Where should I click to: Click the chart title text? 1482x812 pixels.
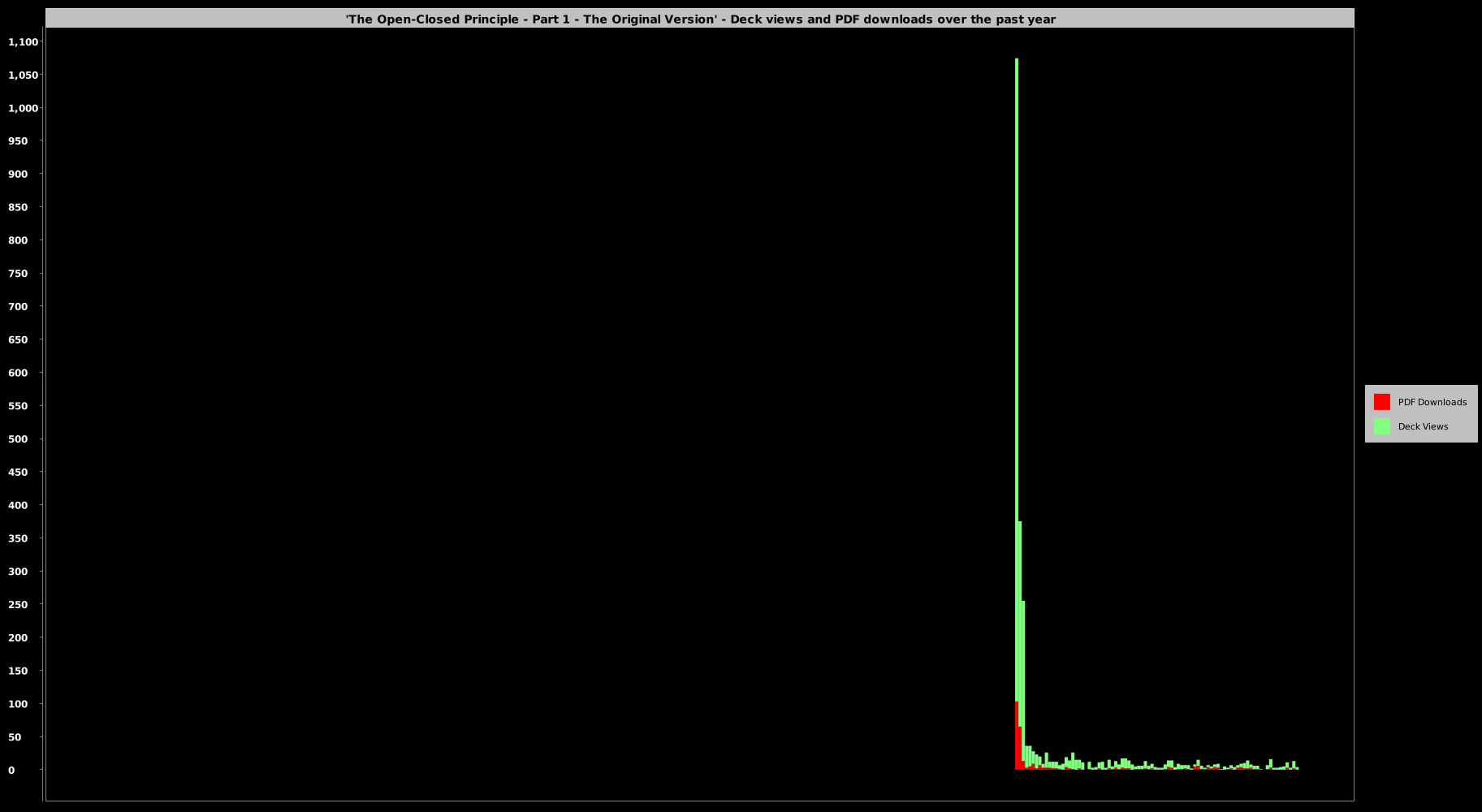pyautogui.click(x=700, y=19)
